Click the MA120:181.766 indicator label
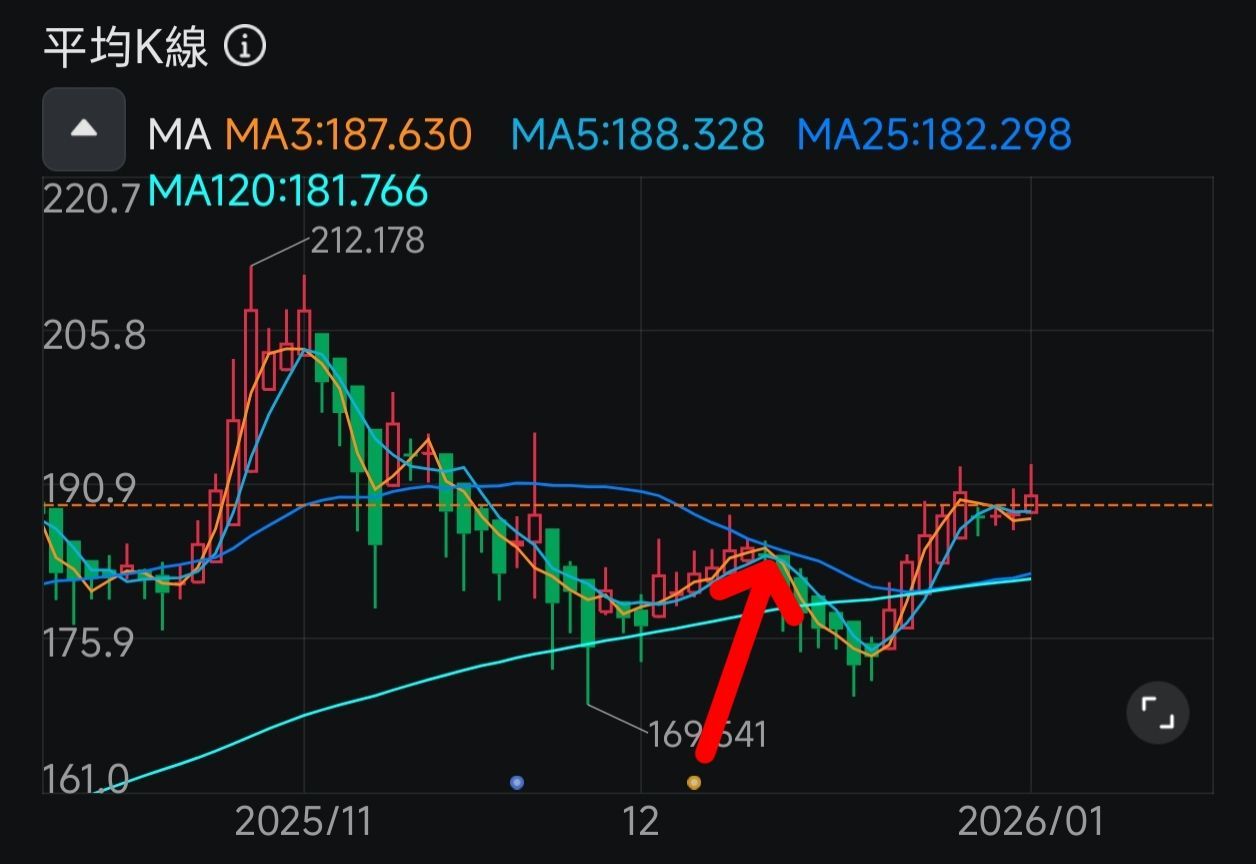This screenshot has width=1256, height=864. click(287, 190)
